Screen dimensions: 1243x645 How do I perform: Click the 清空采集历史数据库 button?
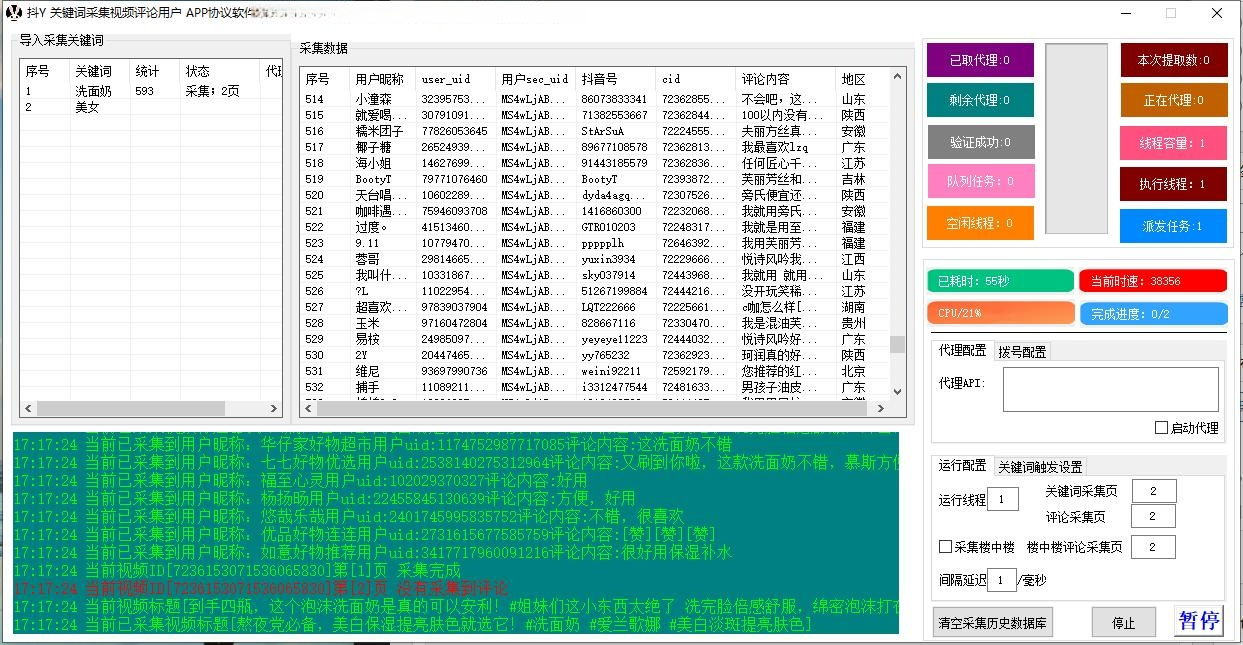click(992, 622)
